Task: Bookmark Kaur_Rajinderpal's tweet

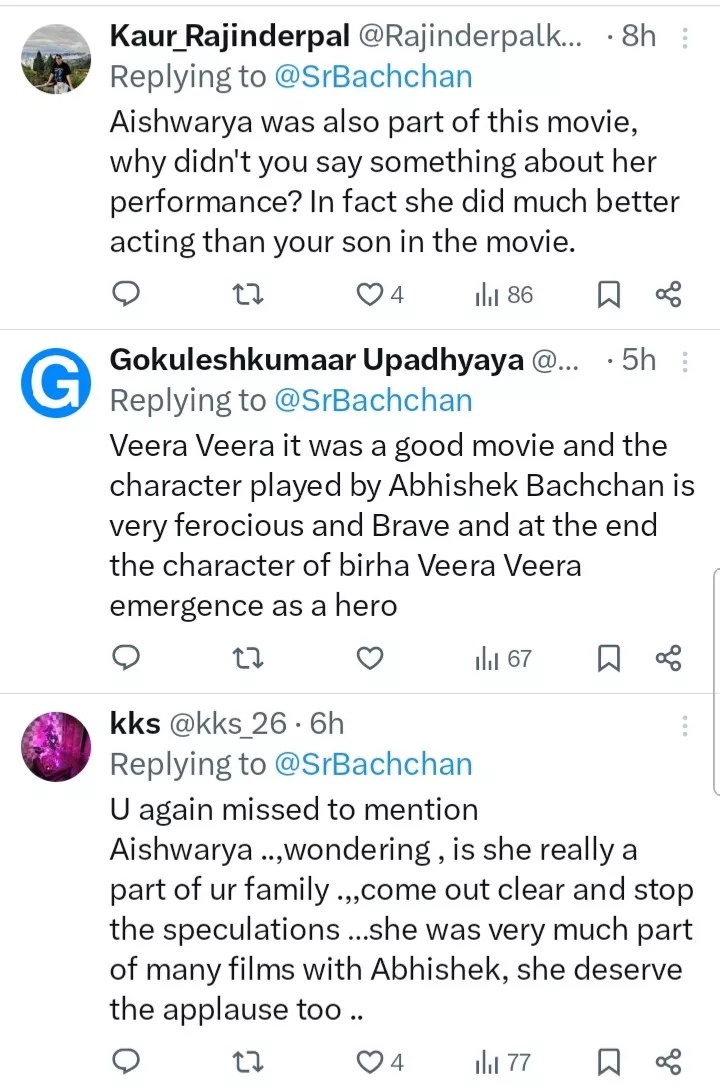Action: click(608, 294)
